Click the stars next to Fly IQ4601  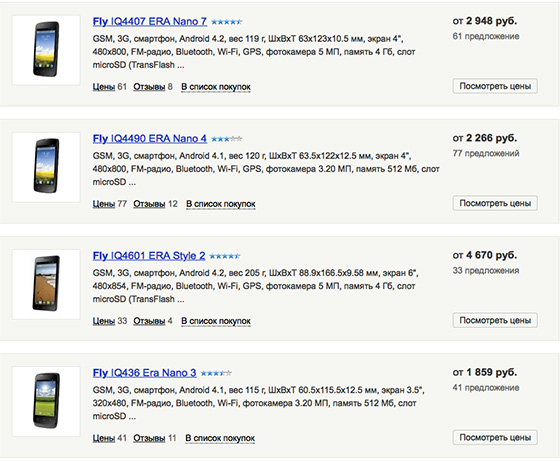click(225, 256)
